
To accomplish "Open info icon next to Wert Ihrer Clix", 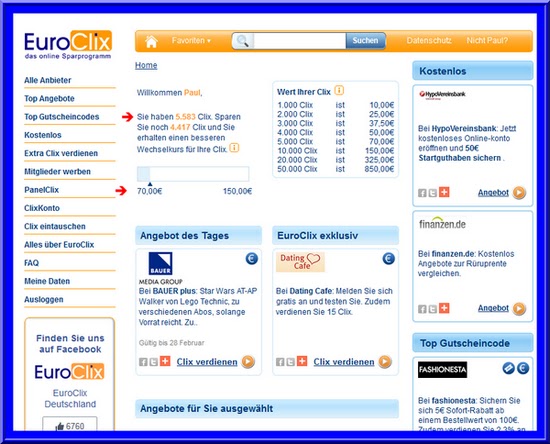I will [x=339, y=90].
